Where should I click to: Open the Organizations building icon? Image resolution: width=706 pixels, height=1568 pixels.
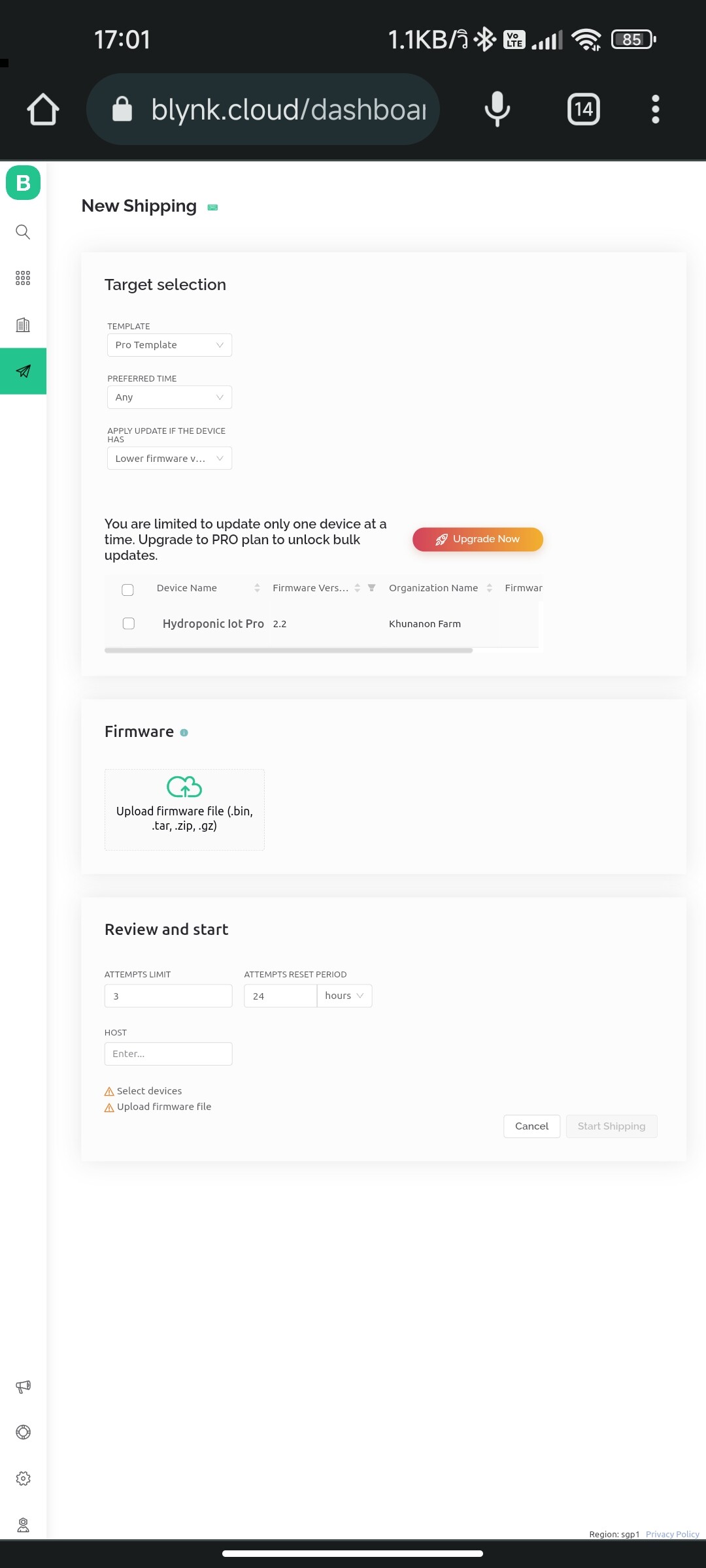[x=23, y=324]
